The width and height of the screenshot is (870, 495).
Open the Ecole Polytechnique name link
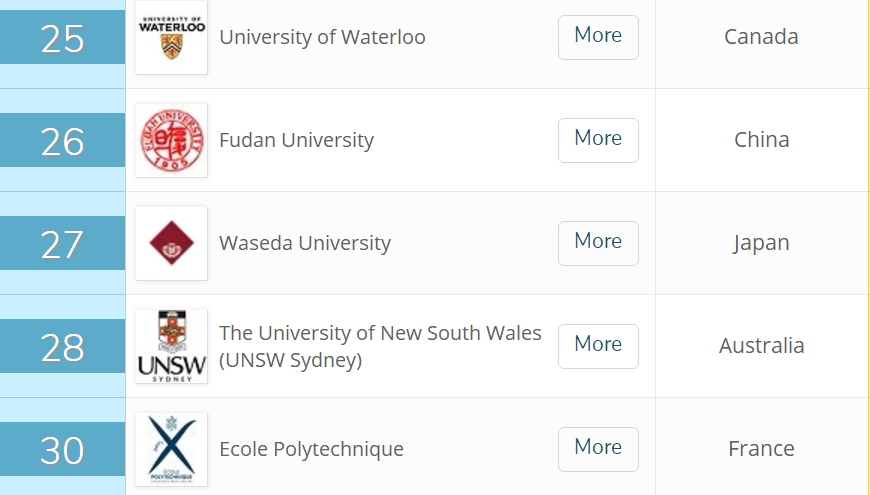coord(311,449)
